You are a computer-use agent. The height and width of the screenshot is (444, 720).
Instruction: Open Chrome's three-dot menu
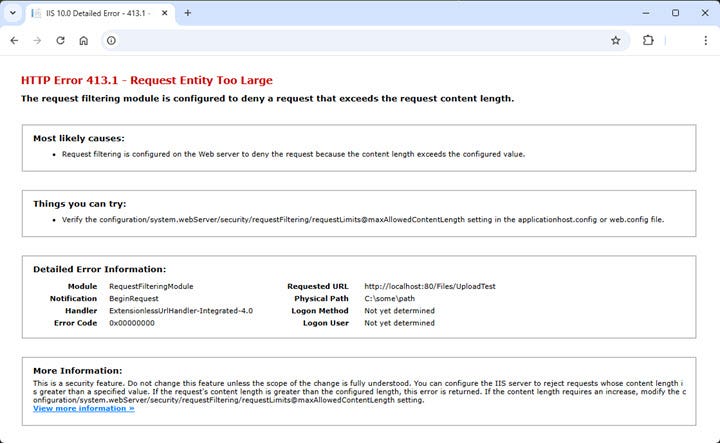(705, 40)
